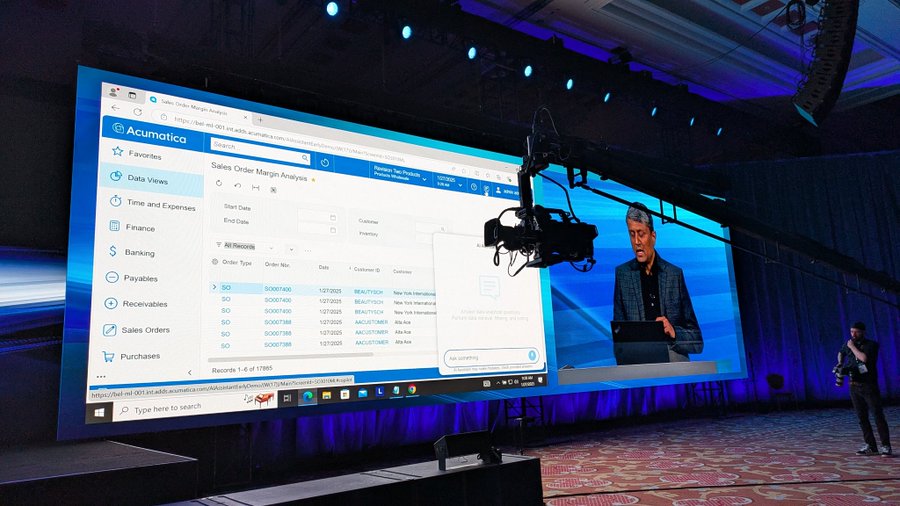This screenshot has width=900, height=506.
Task: Select the Banking dollar sign icon
Action: pyautogui.click(x=113, y=252)
